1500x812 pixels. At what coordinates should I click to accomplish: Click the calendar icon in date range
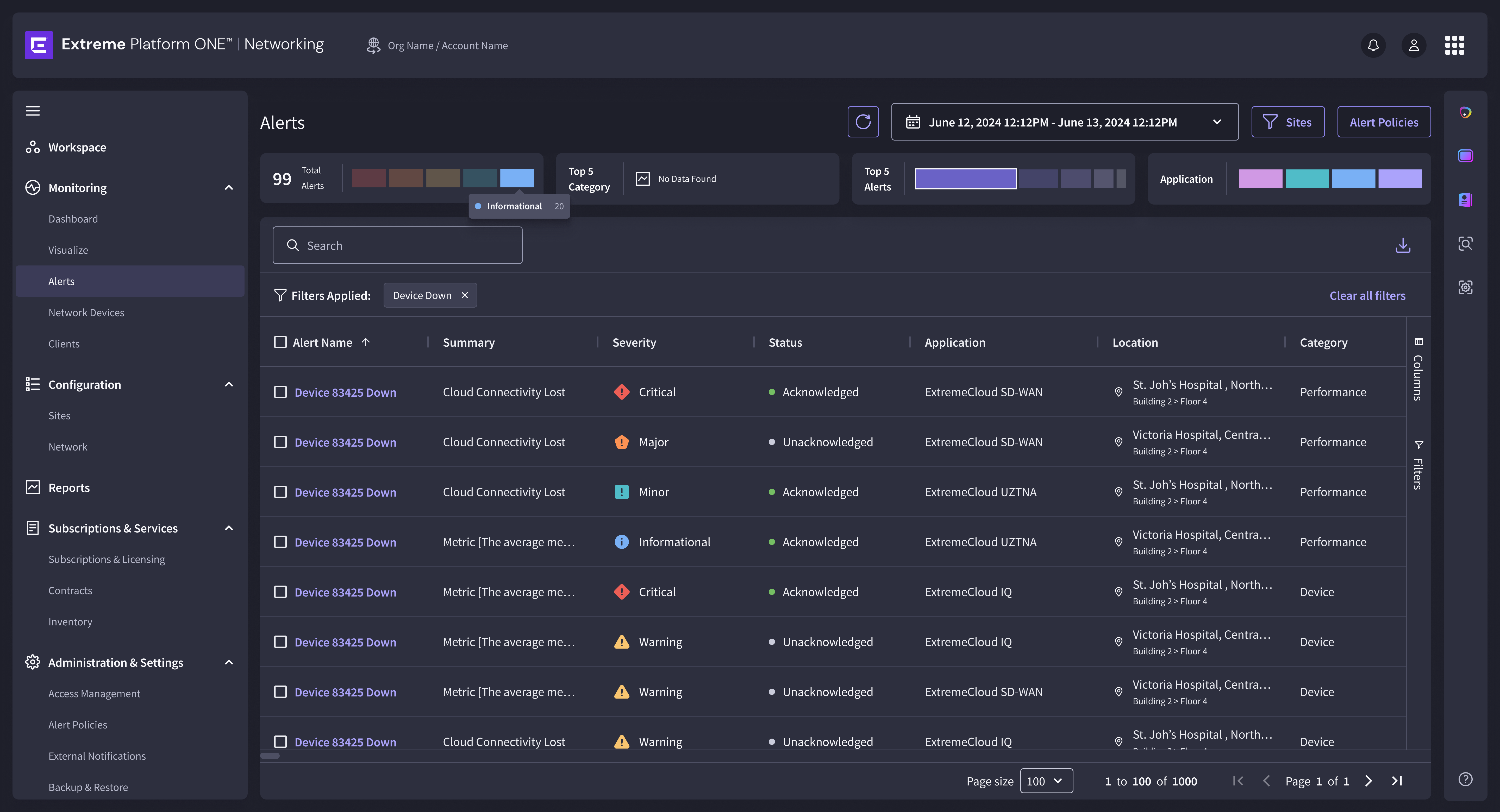pyautogui.click(x=913, y=122)
